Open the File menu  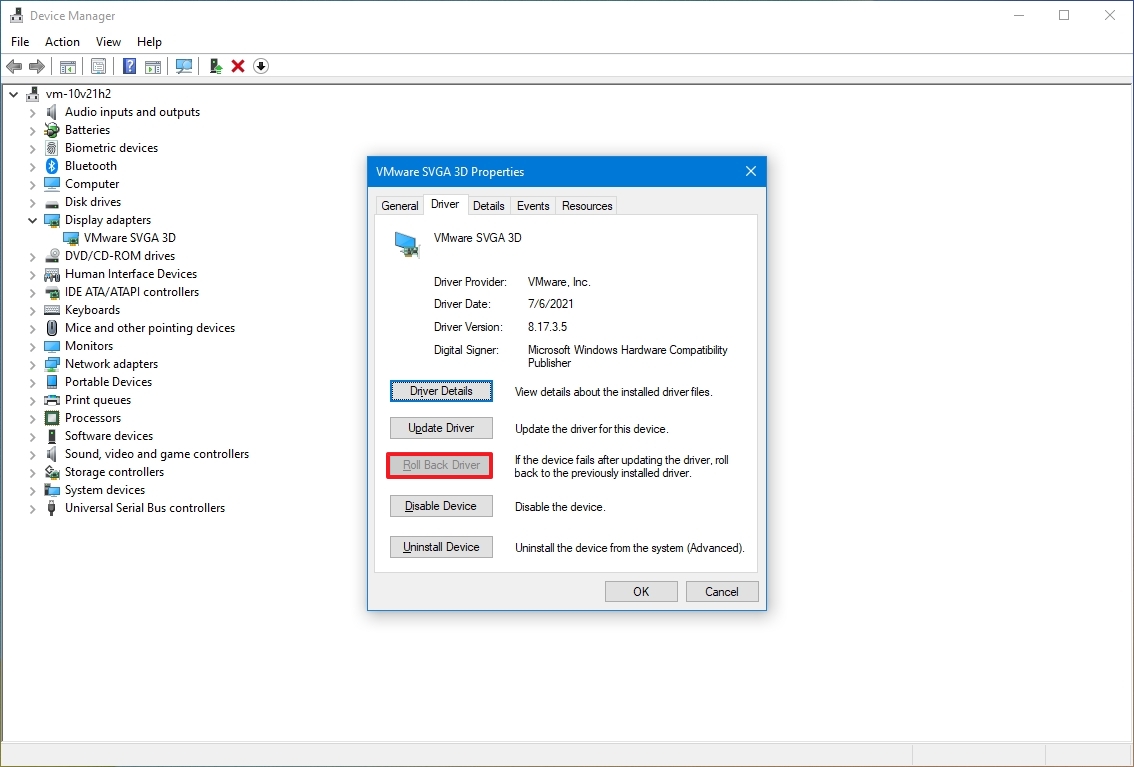[x=20, y=42]
